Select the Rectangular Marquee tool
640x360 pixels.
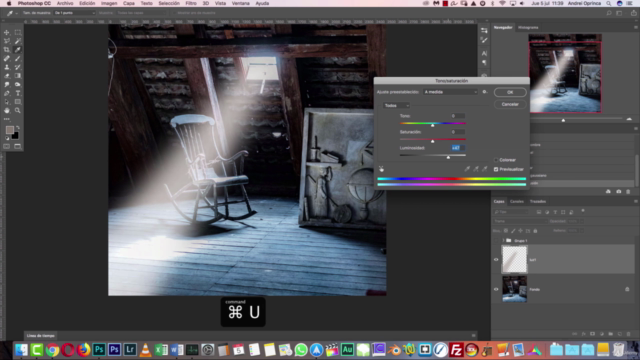18,32
